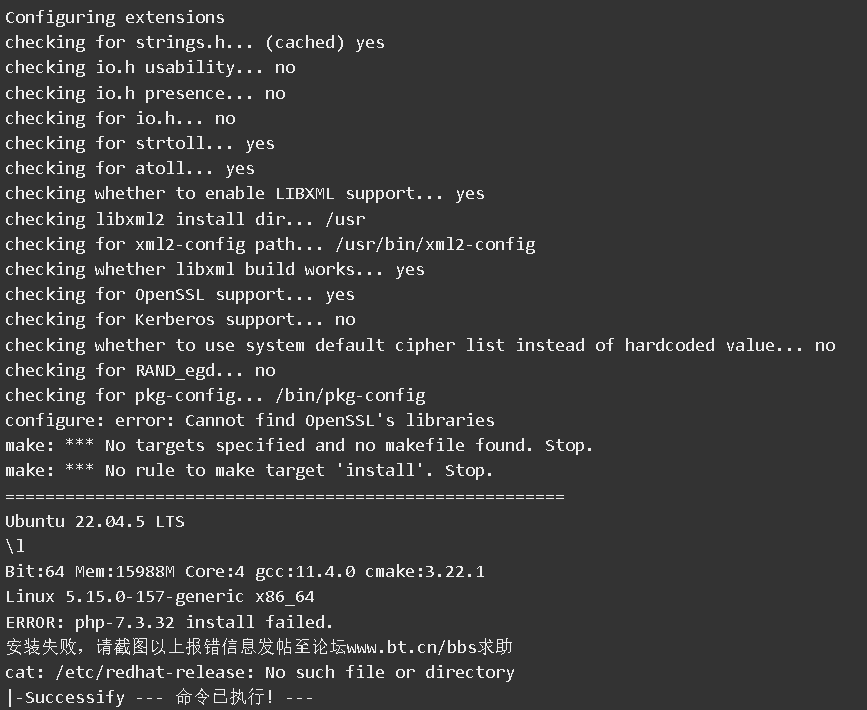Click the "checking for Kerberos support... no" line
867x710 pixels.
[180, 319]
